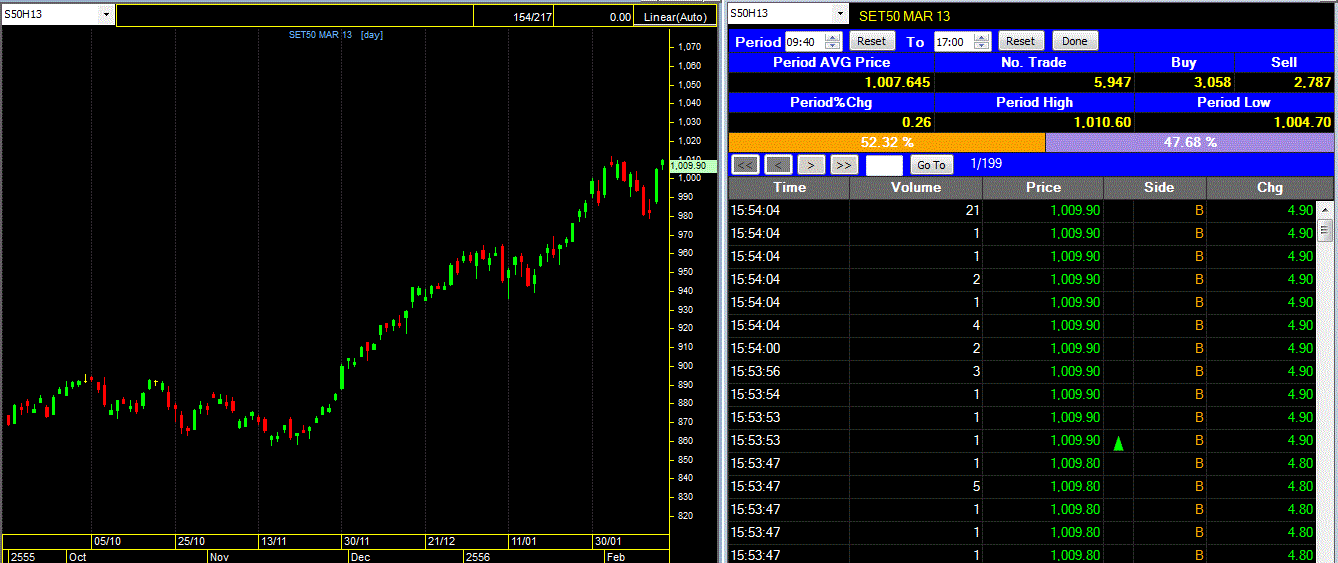Viewport: 1338px width, 563px height.
Task: Click the 05/10 date label on chart axis
Action: click(x=107, y=541)
